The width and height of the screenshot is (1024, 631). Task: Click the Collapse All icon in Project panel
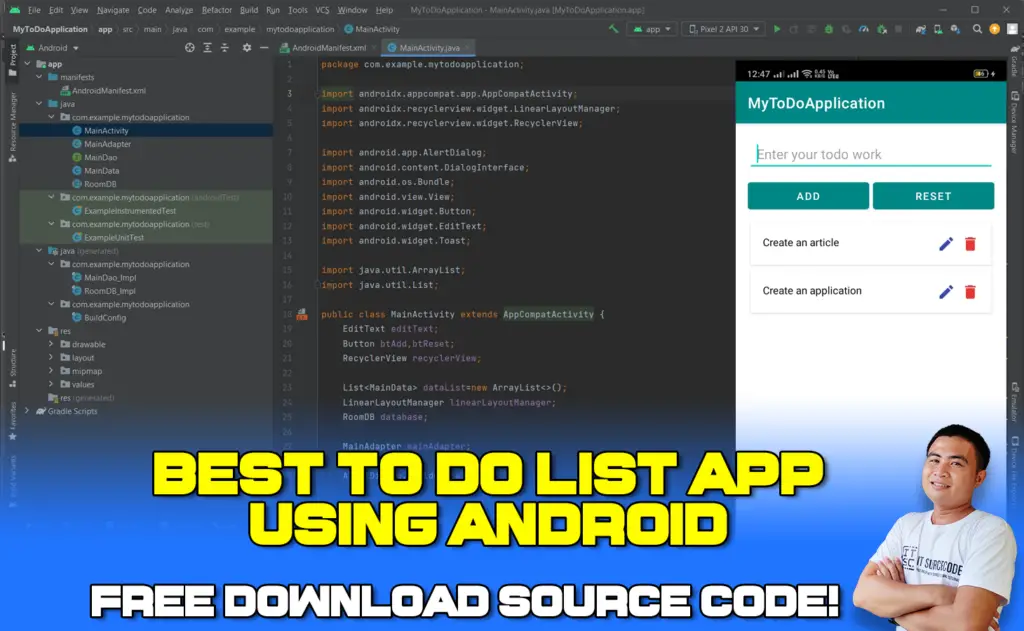[225, 48]
